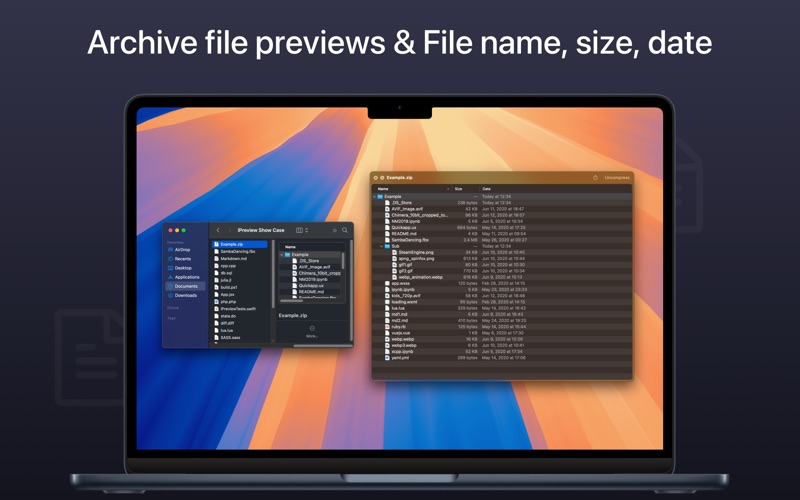Select SteamEngine.png in the archive list
Viewport: 800px width, 500px height.
[x=415, y=252]
